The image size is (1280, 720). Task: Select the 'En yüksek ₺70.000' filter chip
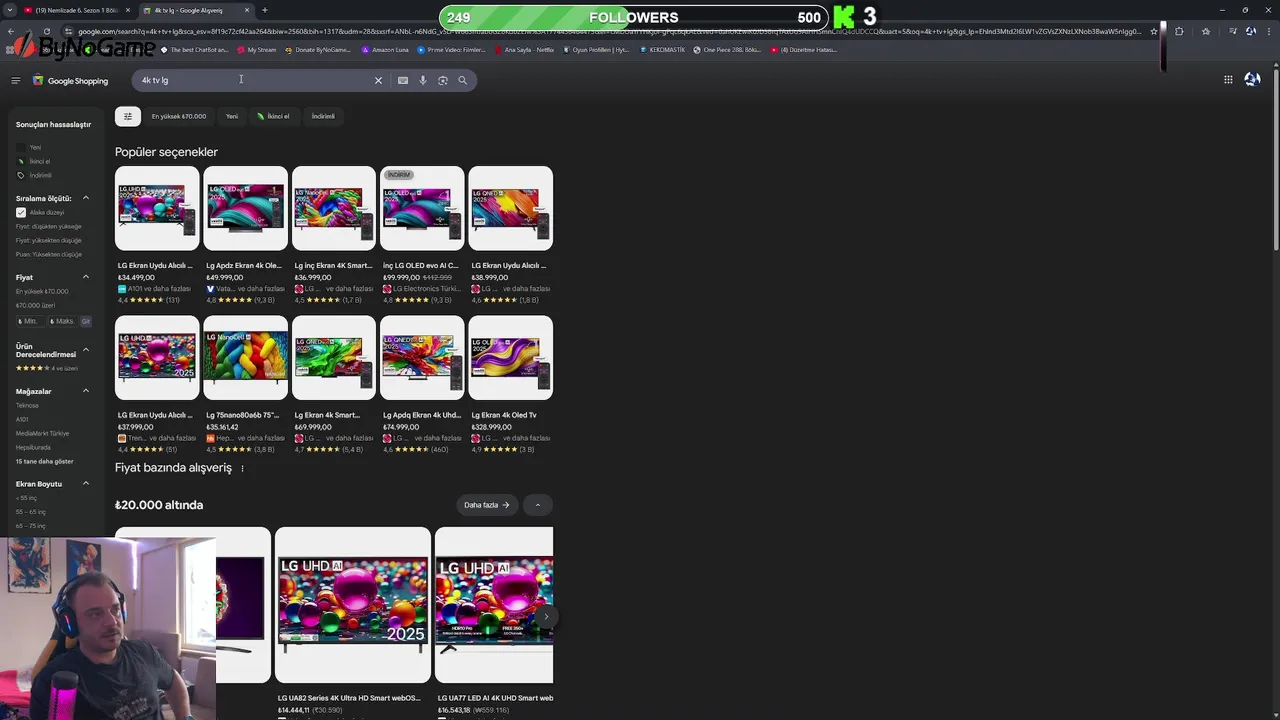(x=179, y=116)
